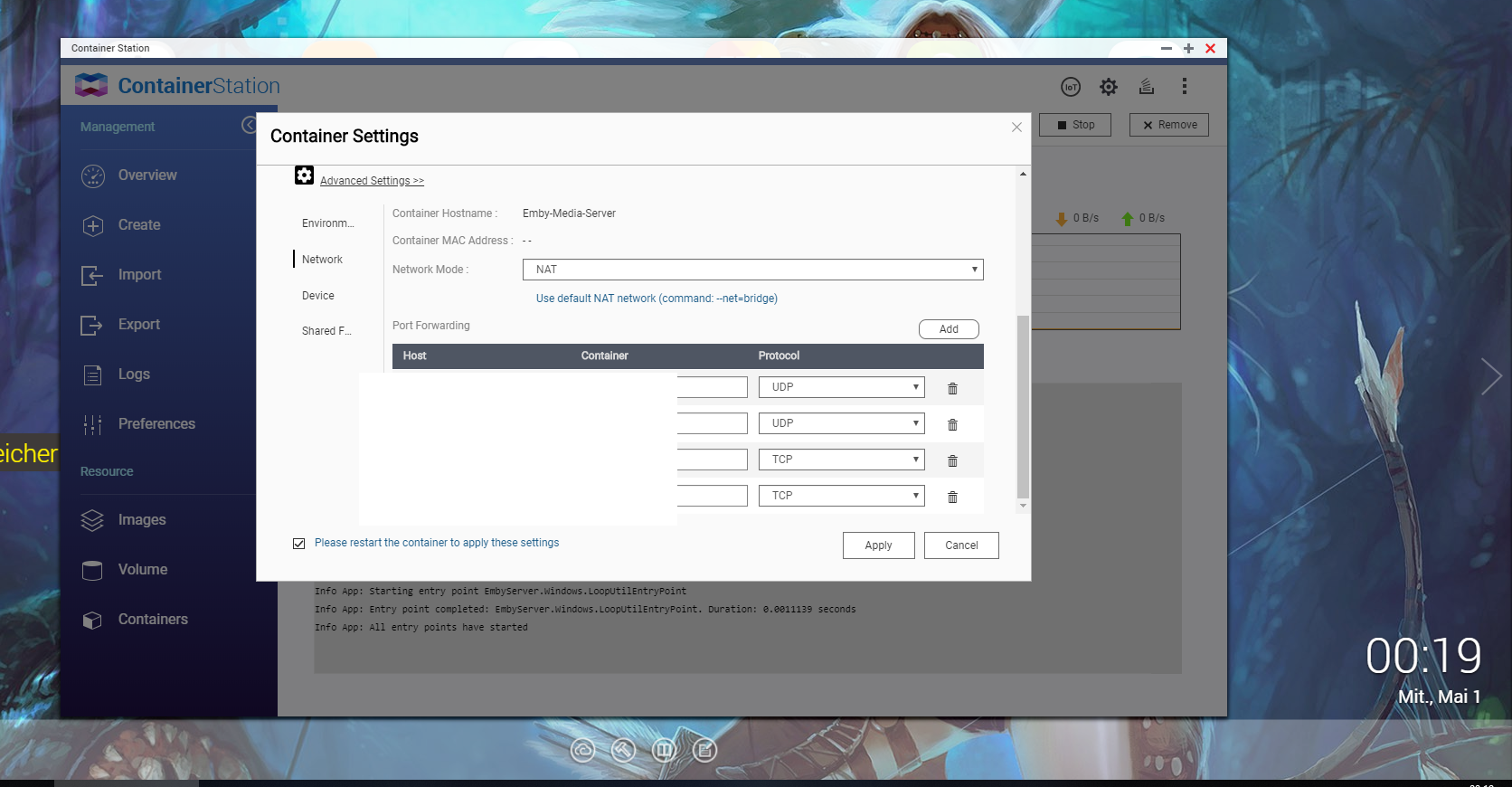Open the fourth row TCP protocol dropdown

click(x=841, y=496)
